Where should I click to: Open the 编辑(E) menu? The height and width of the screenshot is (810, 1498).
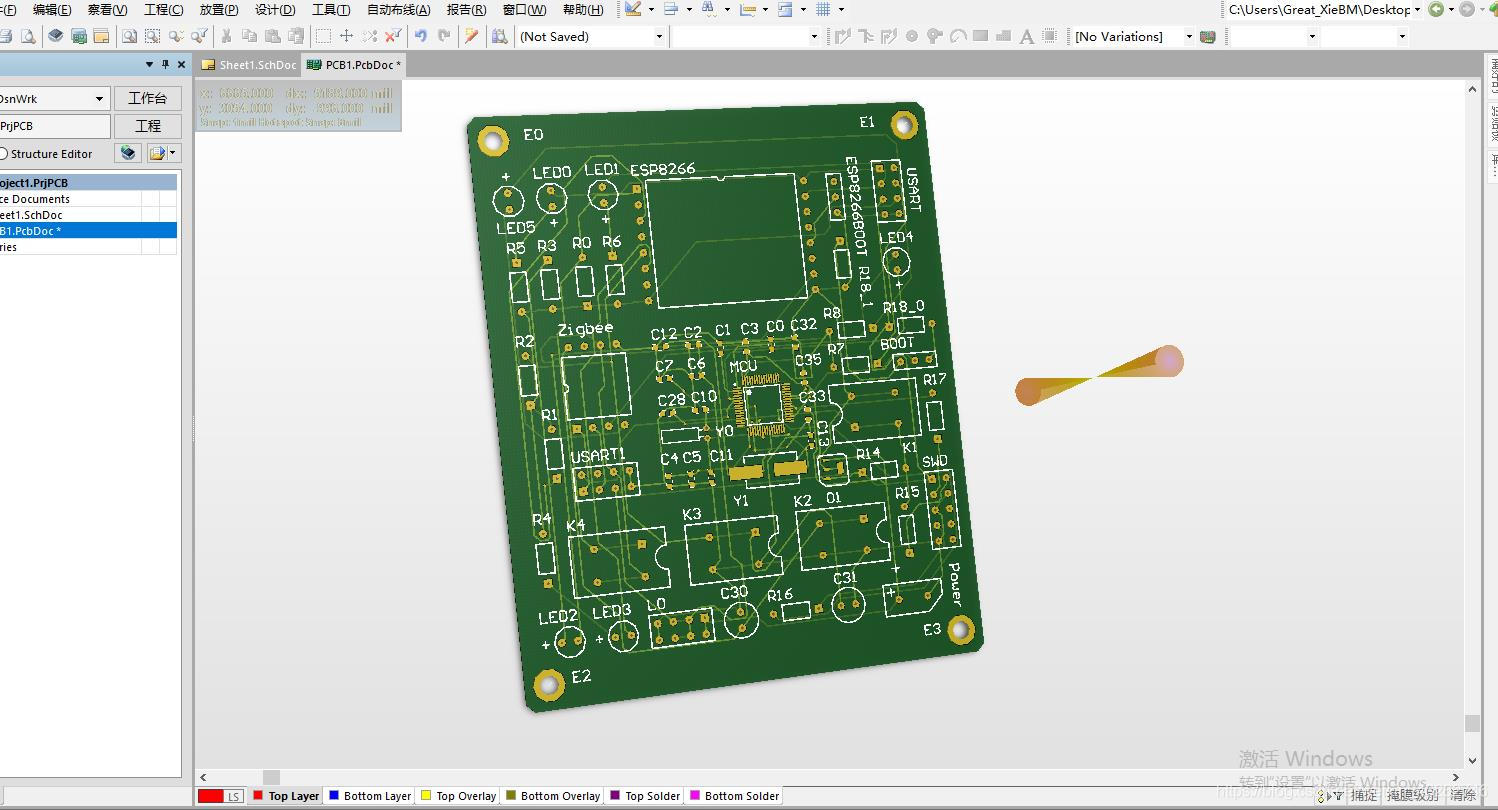(52, 10)
